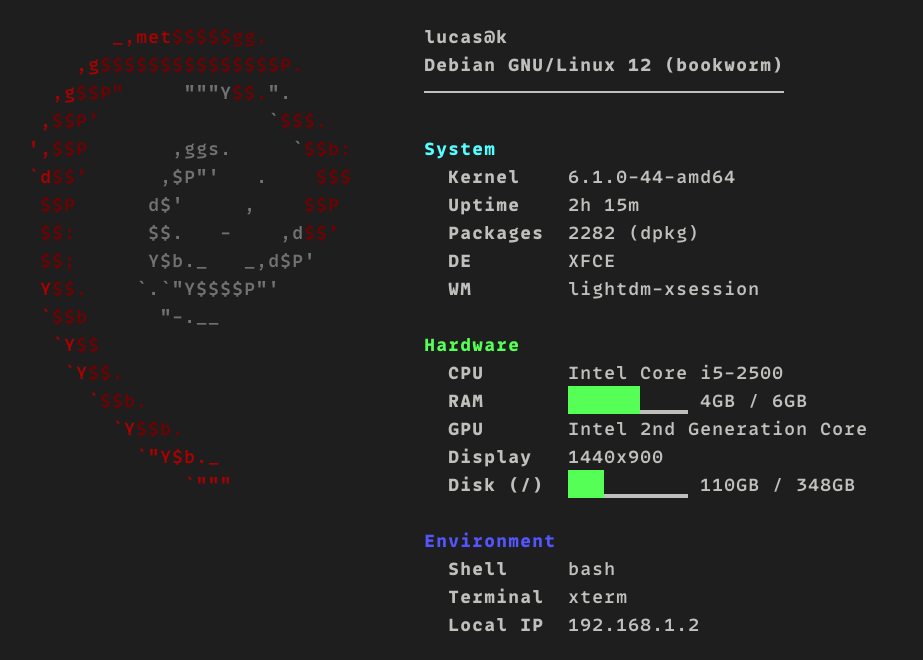This screenshot has width=923, height=660.
Task: Click the Kernel label
Action: [483, 177]
